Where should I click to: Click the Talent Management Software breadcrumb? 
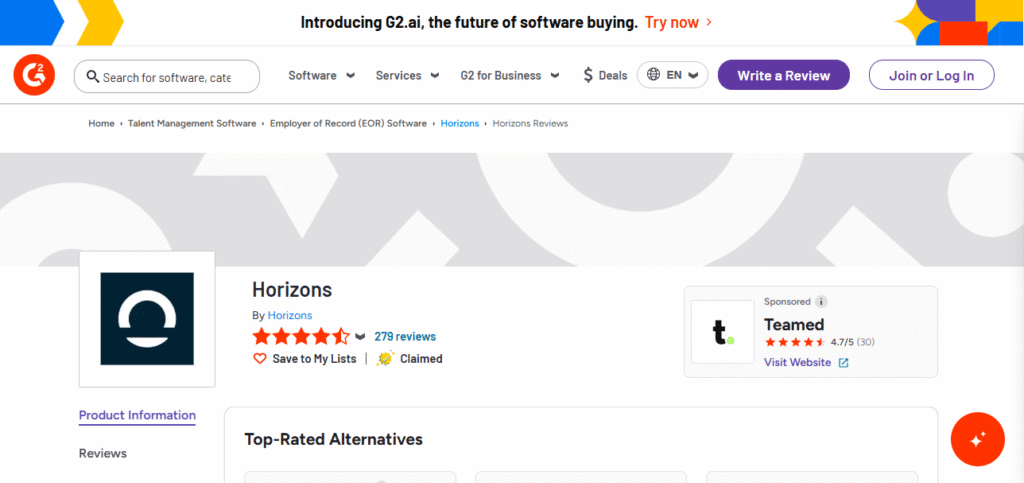pos(192,123)
